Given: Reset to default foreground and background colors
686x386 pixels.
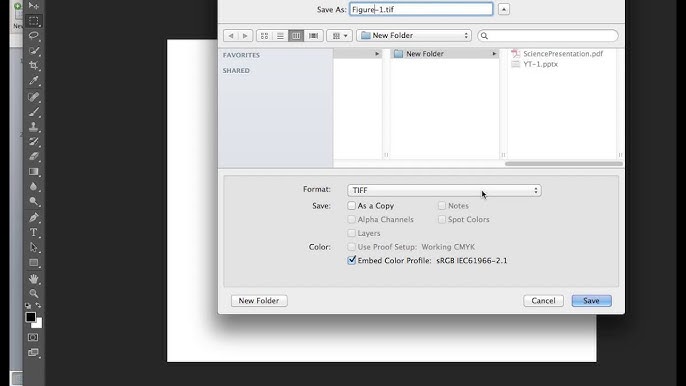Looking at the screenshot, I should click(28, 305).
